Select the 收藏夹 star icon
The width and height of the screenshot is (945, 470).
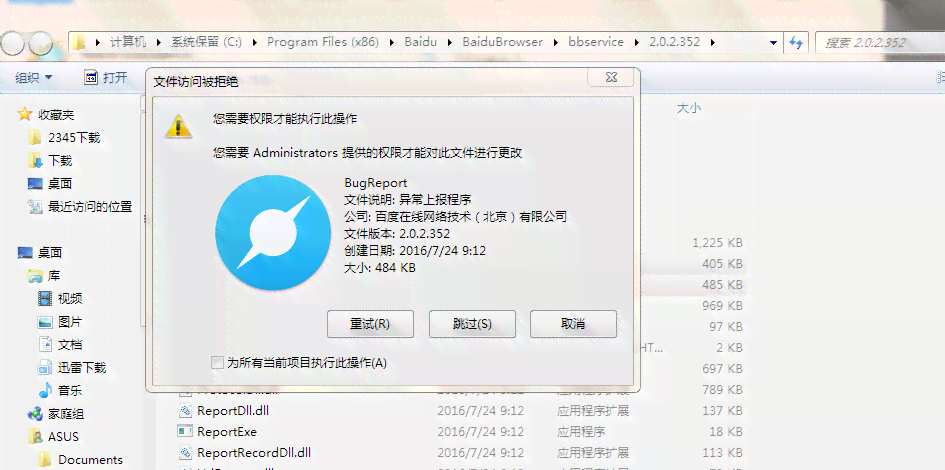tap(24, 114)
